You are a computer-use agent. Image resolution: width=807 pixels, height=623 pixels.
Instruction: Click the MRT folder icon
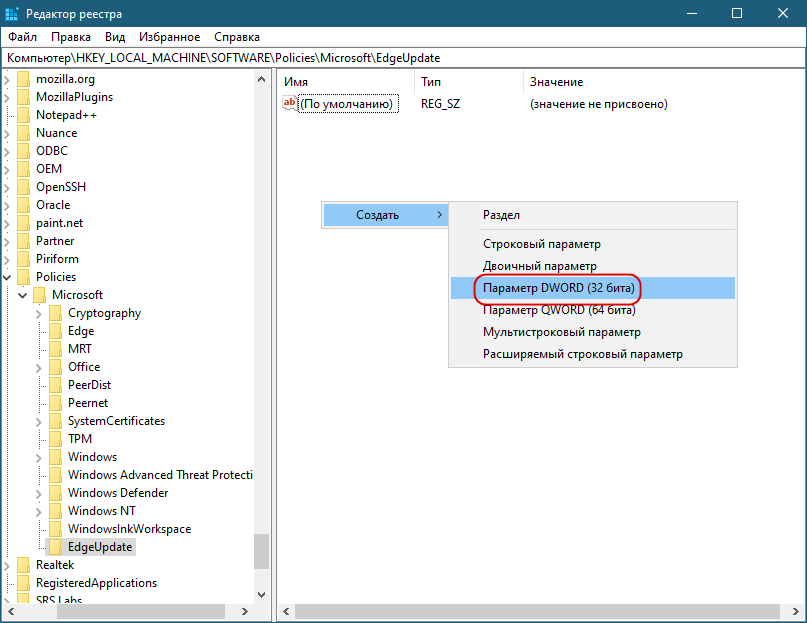[55, 350]
